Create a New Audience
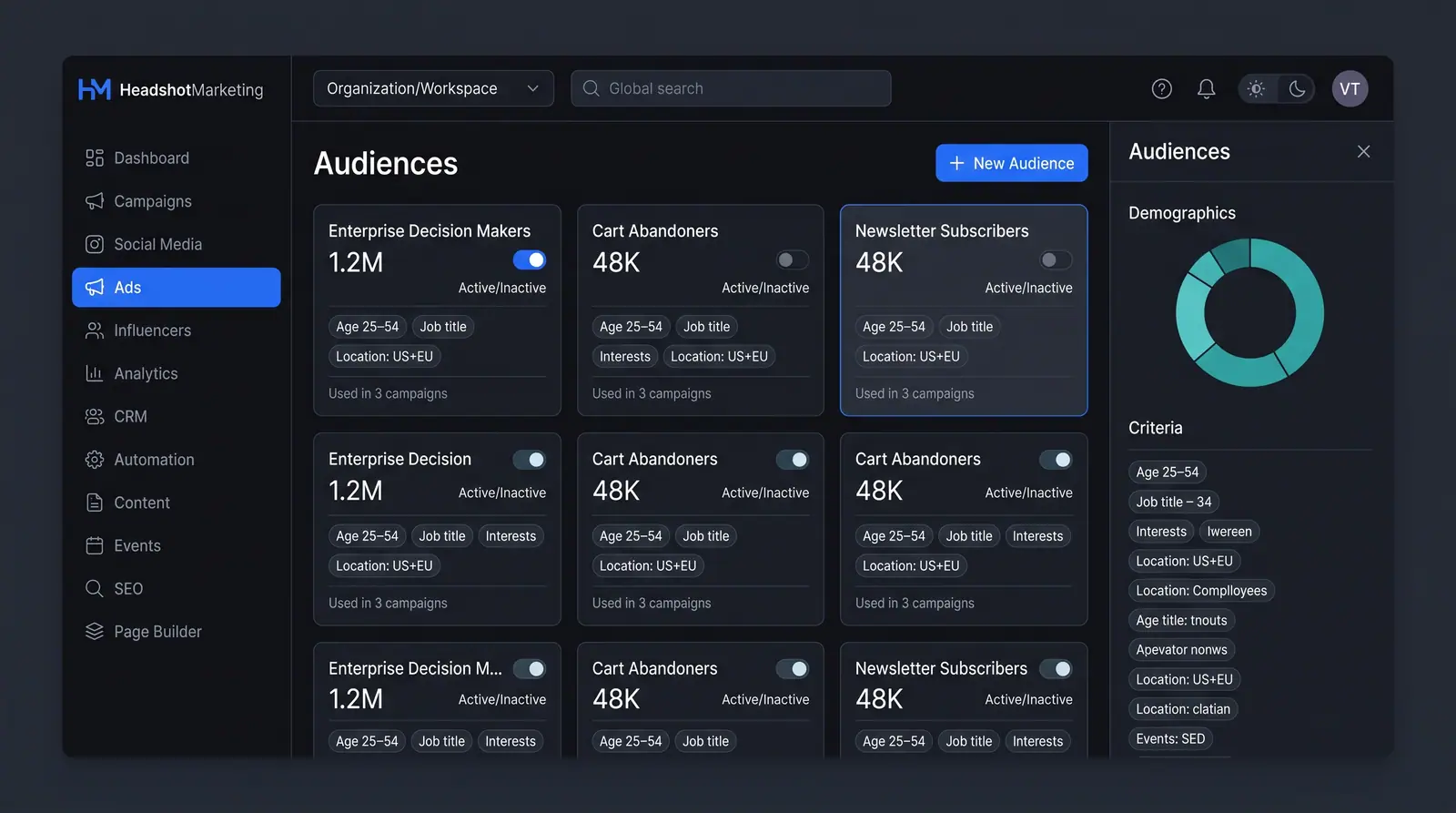1456x813 pixels. [x=1012, y=163]
